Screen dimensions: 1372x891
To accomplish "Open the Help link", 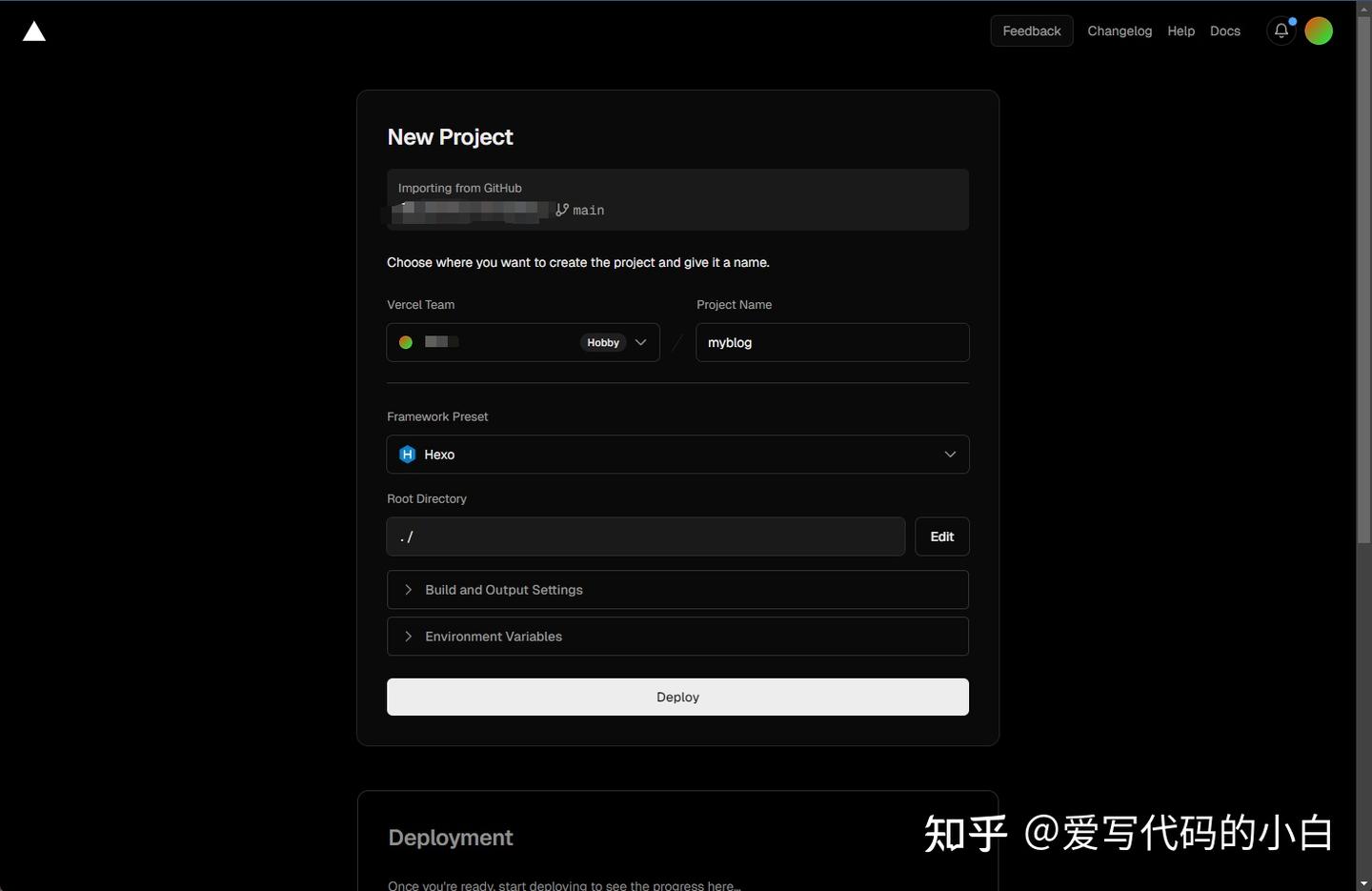I will [x=1180, y=30].
